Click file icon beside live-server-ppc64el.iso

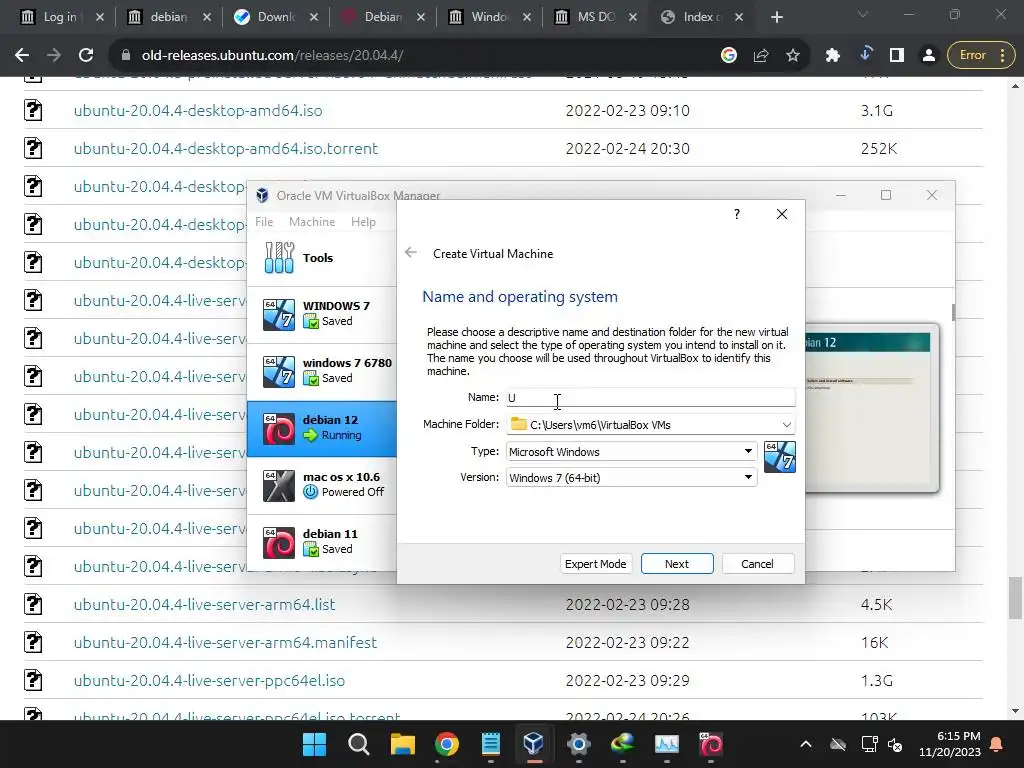click(x=33, y=680)
